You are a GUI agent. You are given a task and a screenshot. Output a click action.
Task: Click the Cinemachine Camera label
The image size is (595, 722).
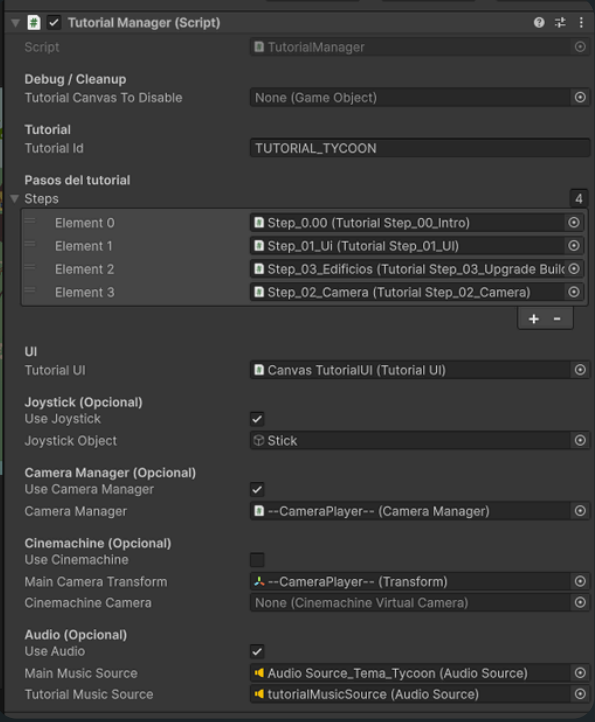pyautogui.click(x=88, y=603)
